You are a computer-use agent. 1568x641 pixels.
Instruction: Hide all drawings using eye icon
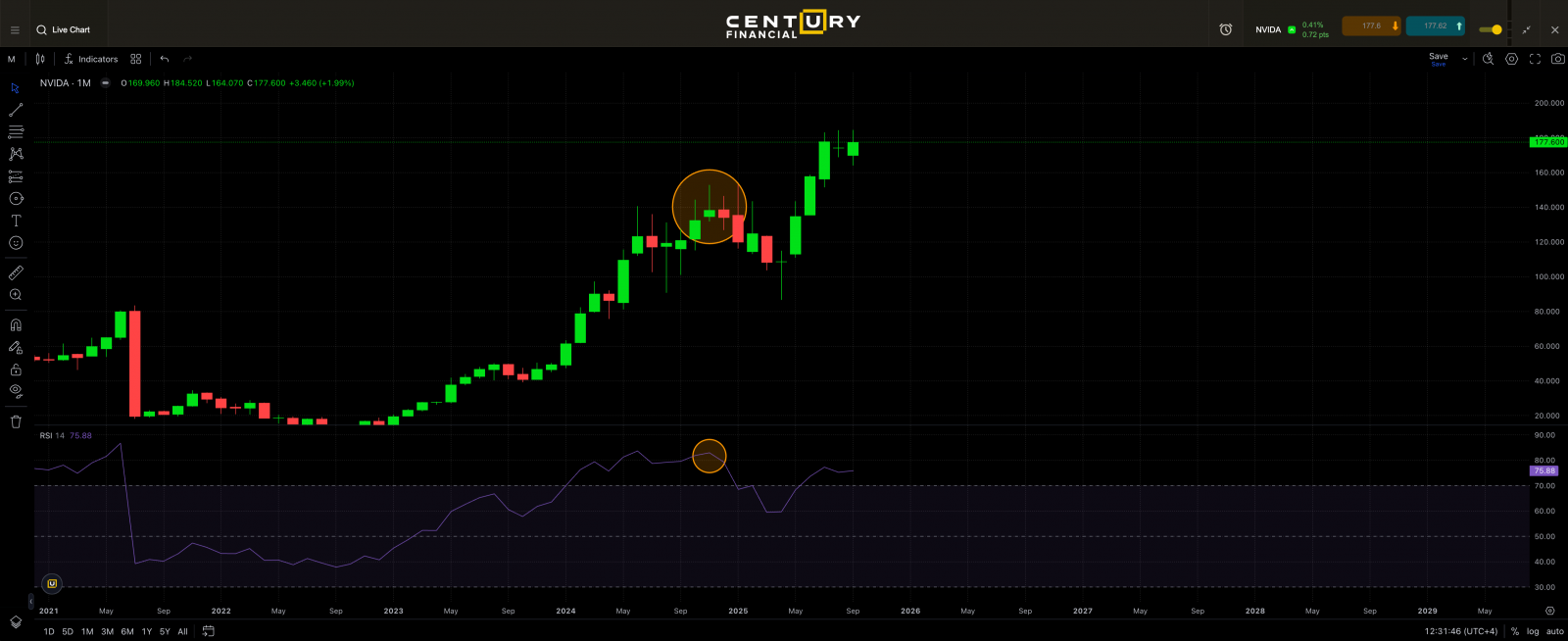click(x=16, y=391)
